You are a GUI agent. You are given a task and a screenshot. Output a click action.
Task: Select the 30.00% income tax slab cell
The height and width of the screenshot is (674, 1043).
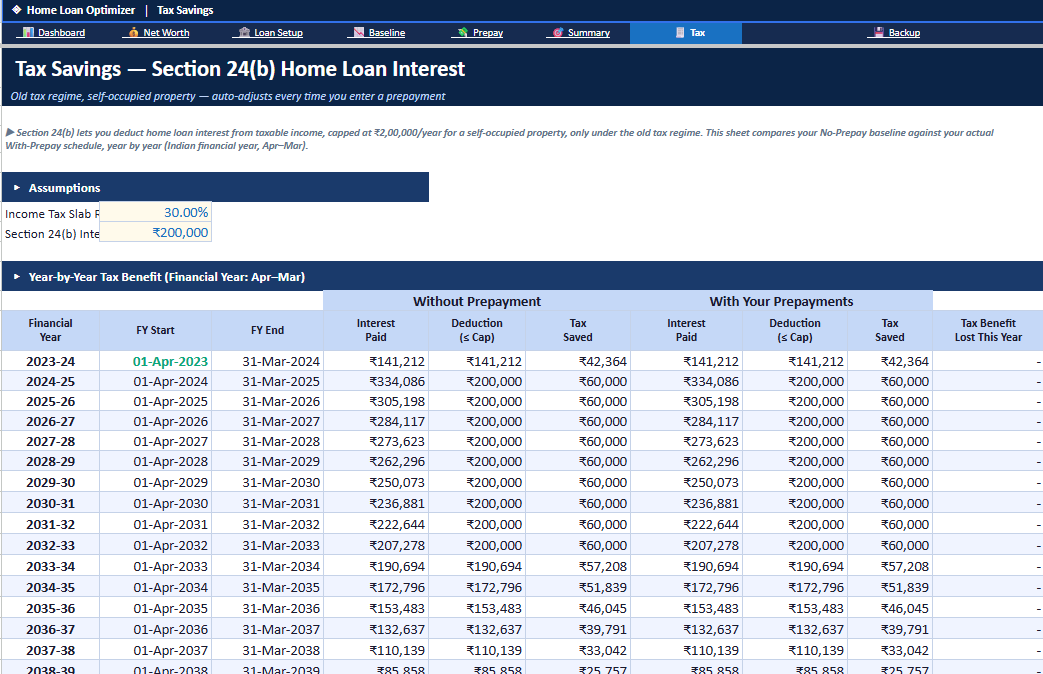point(155,212)
